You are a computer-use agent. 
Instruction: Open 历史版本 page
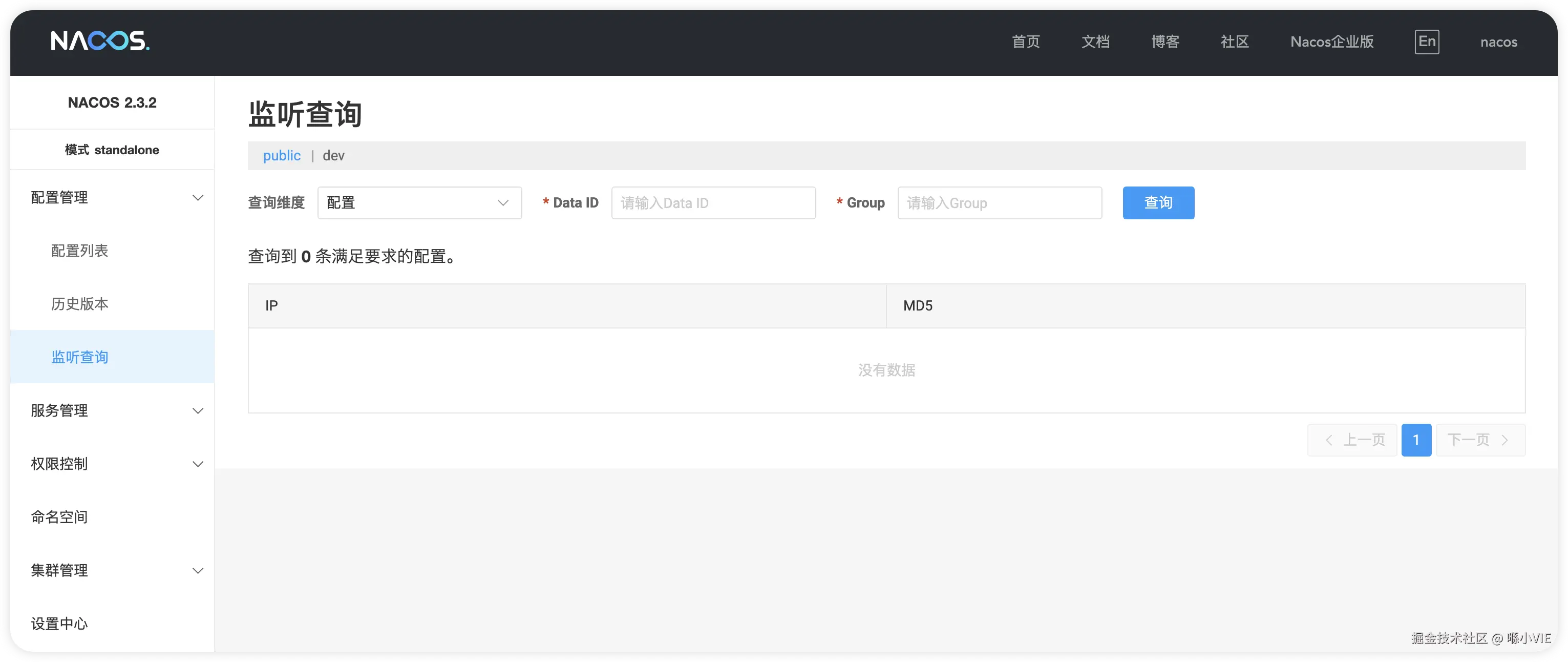[x=79, y=304]
